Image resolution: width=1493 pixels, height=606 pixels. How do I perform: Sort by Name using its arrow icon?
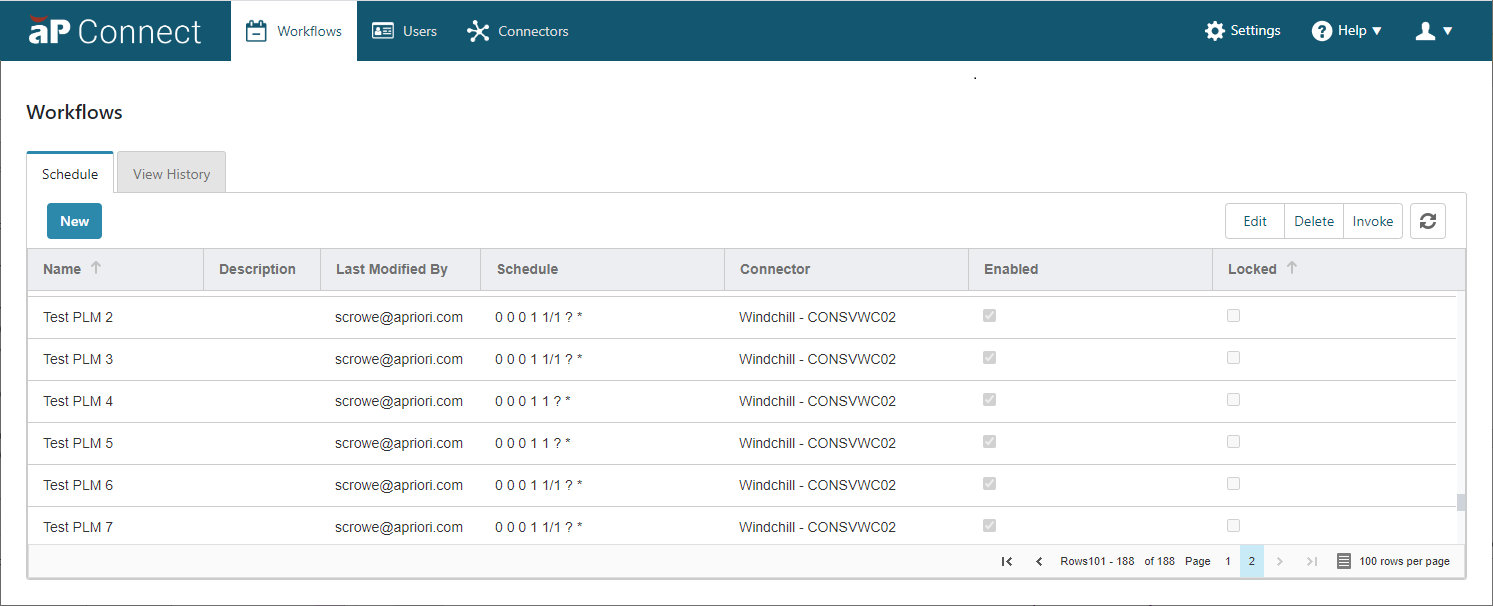pyautogui.click(x=96, y=268)
